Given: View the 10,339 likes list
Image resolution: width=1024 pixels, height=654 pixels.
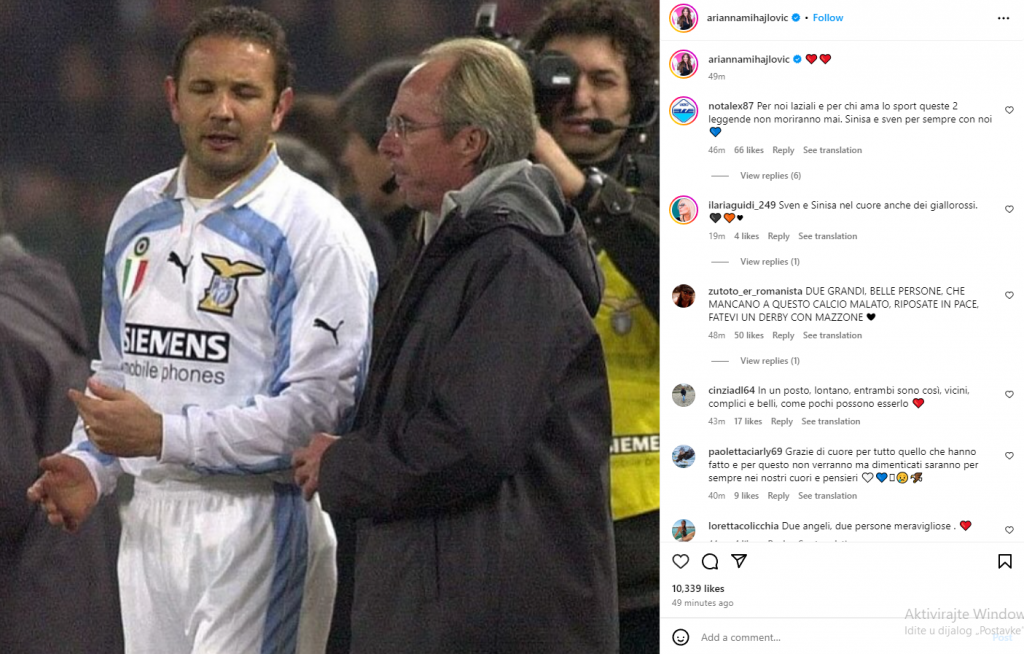Looking at the screenshot, I should 697,589.
